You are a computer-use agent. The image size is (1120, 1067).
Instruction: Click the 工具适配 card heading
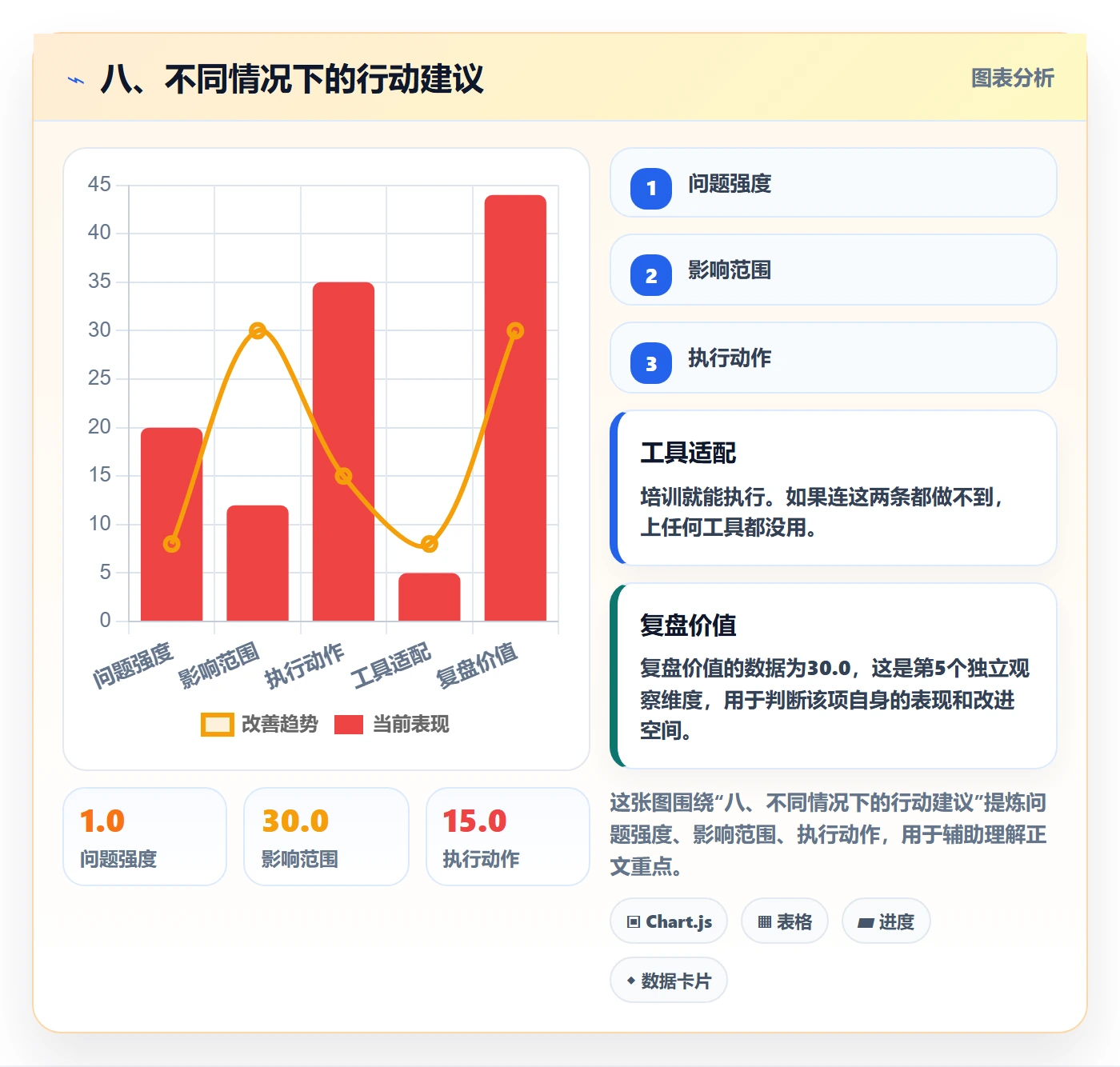click(688, 453)
